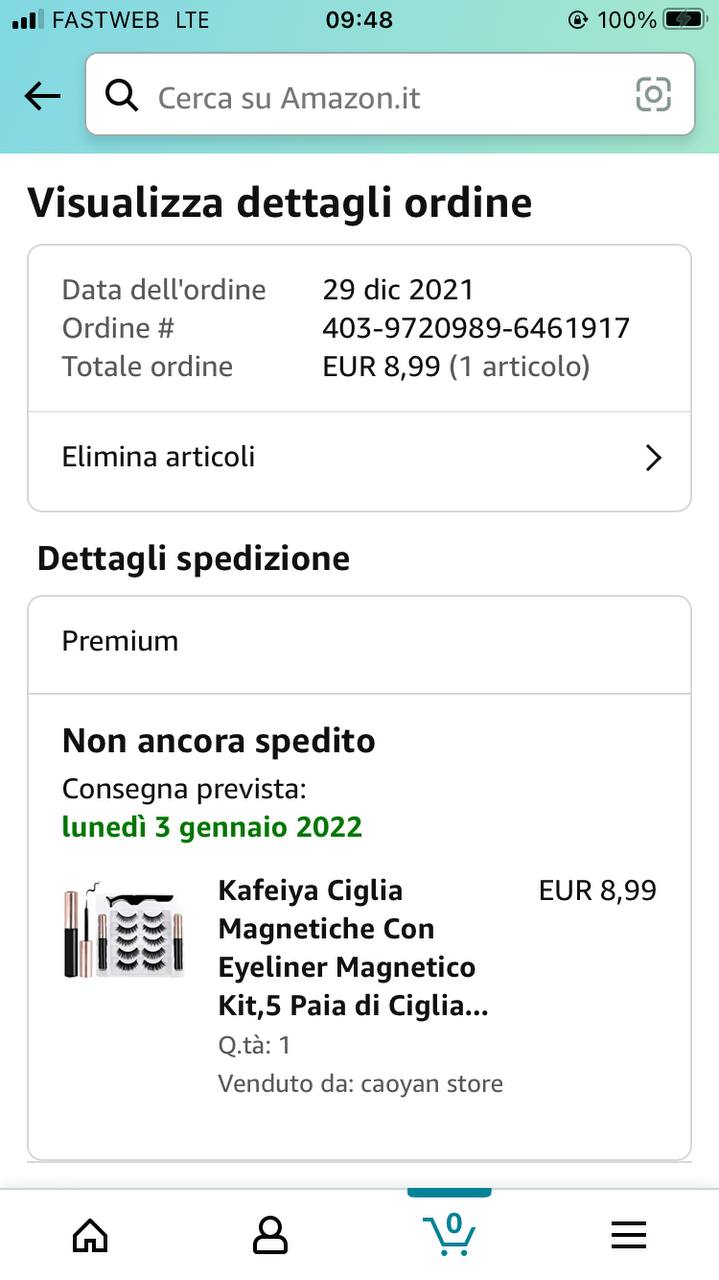The height and width of the screenshot is (1280, 719).
Task: Tap the order number 403-9720989-6461917
Action: [476, 328]
